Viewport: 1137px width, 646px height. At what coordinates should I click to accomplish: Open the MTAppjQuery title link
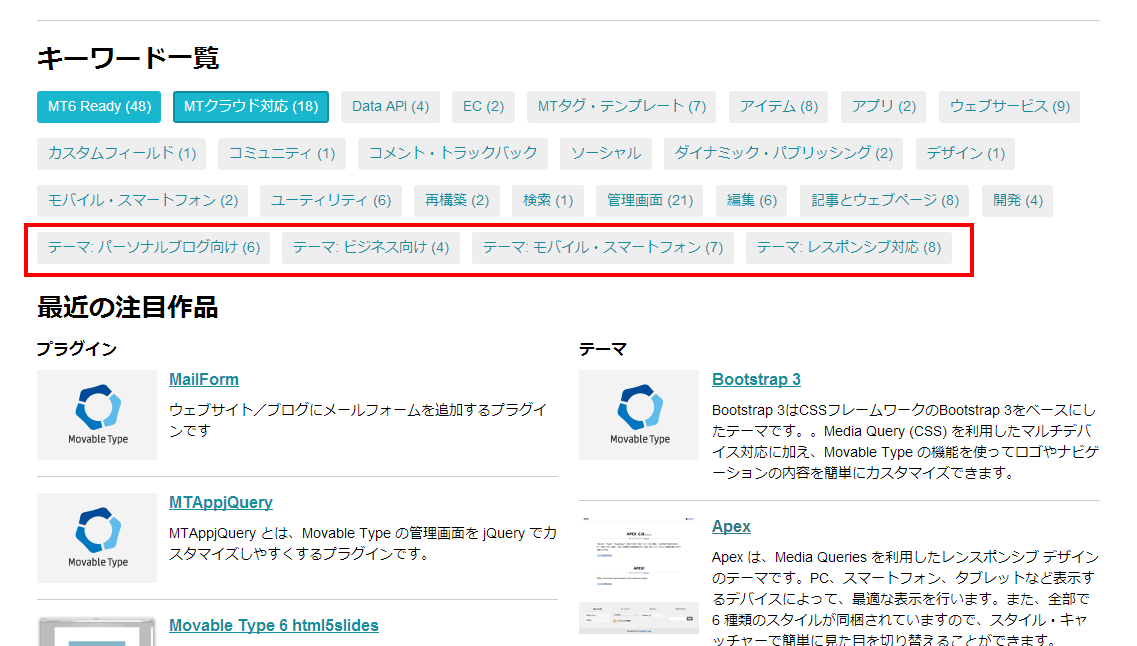(x=221, y=503)
